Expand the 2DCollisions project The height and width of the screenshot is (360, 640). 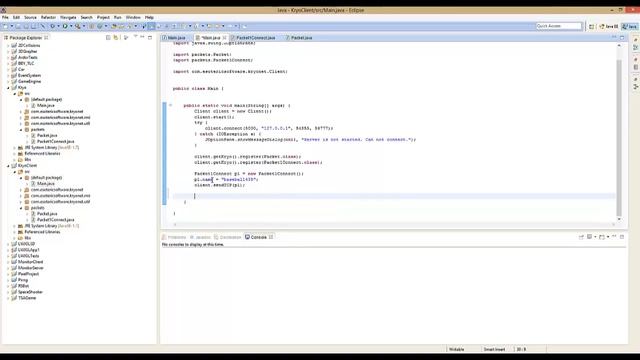pyautogui.click(x=8, y=46)
